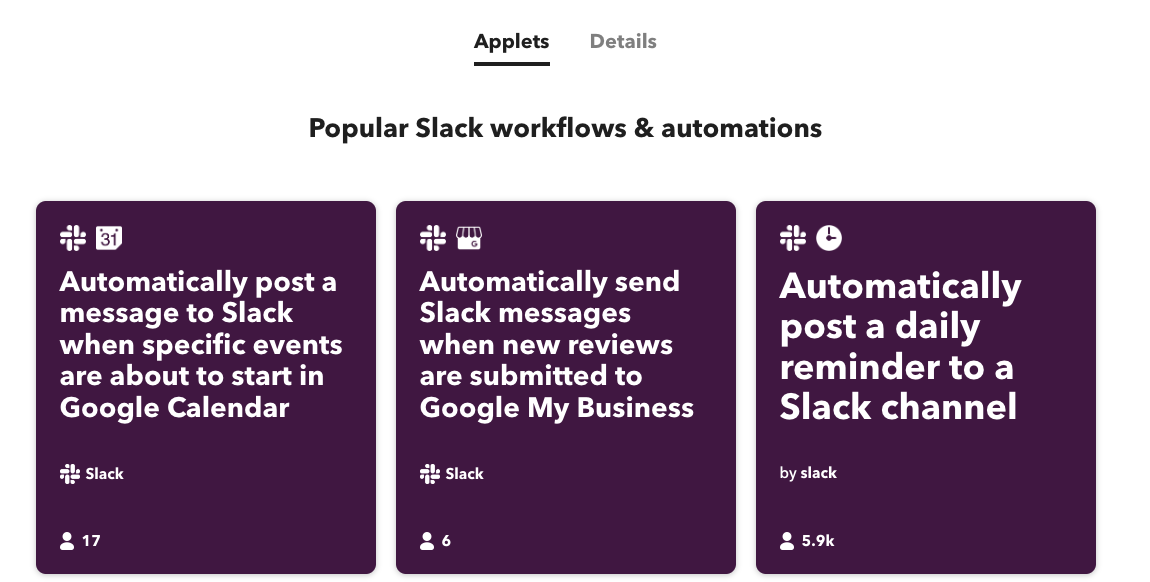Click user count icon showing 17
This screenshot has width=1150, height=582.
68,541
